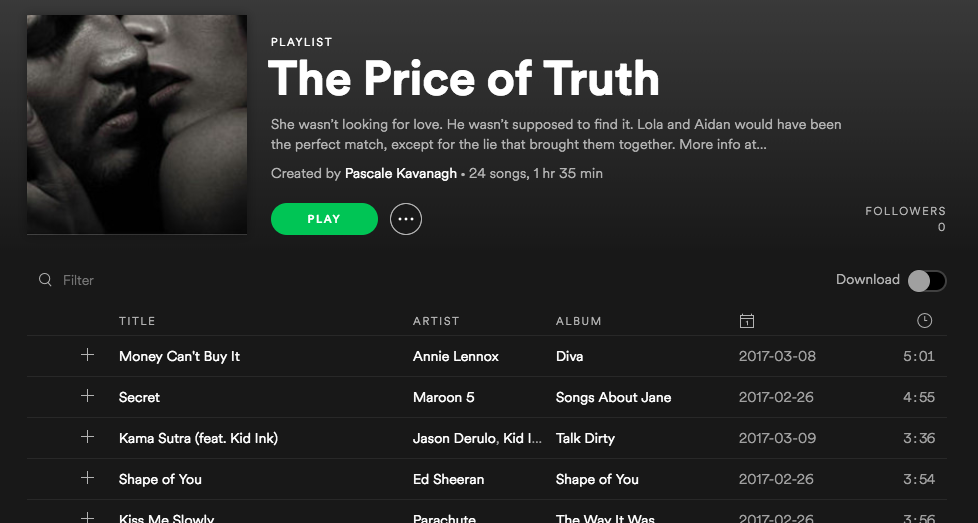Add Money Can't Buy It to library
Image resolution: width=978 pixels, height=523 pixels.
tap(87, 355)
